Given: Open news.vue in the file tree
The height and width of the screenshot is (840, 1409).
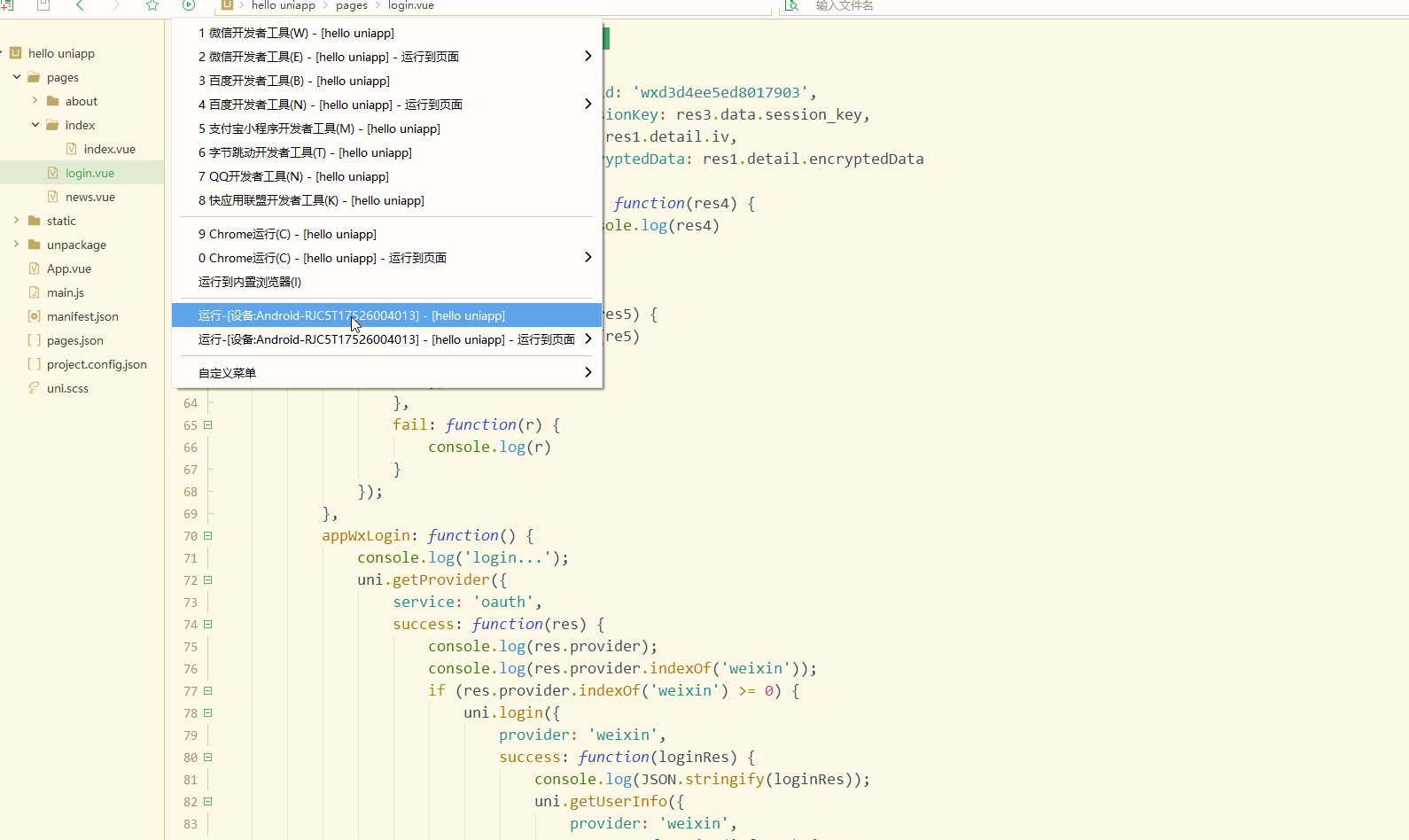Looking at the screenshot, I should click(x=90, y=197).
